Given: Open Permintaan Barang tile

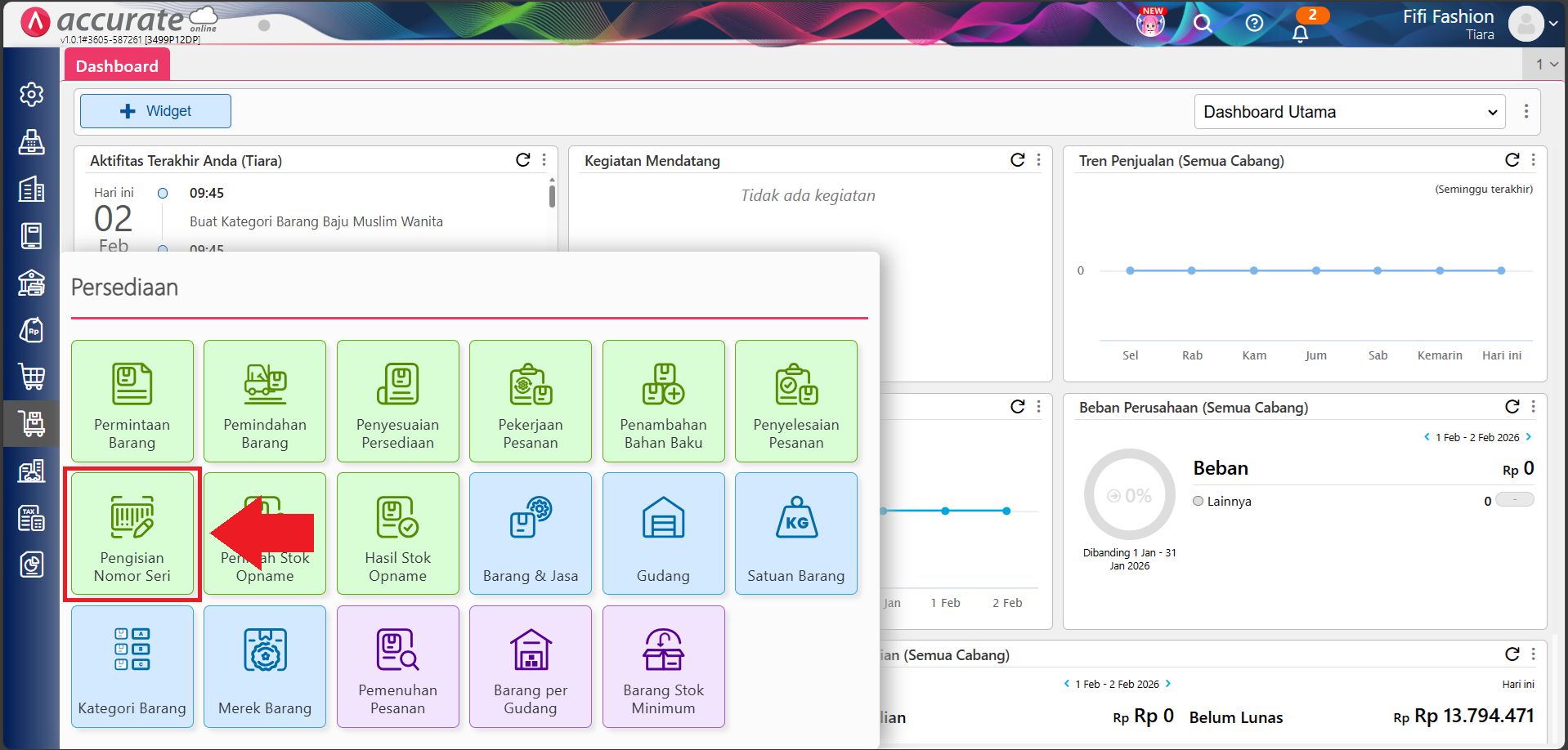Looking at the screenshot, I should pyautogui.click(x=132, y=401).
